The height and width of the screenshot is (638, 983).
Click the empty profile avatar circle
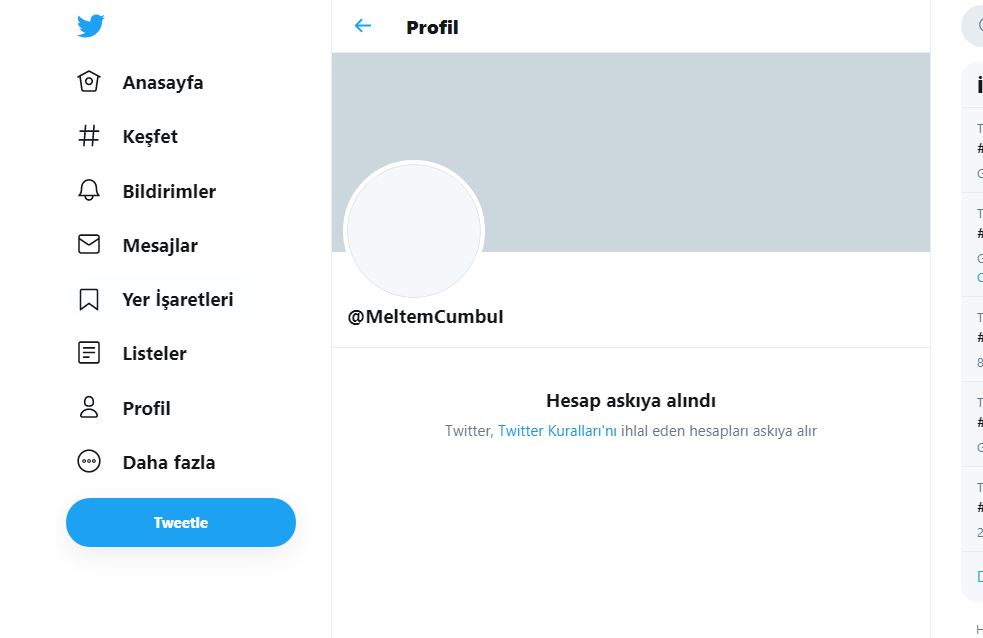tap(414, 230)
